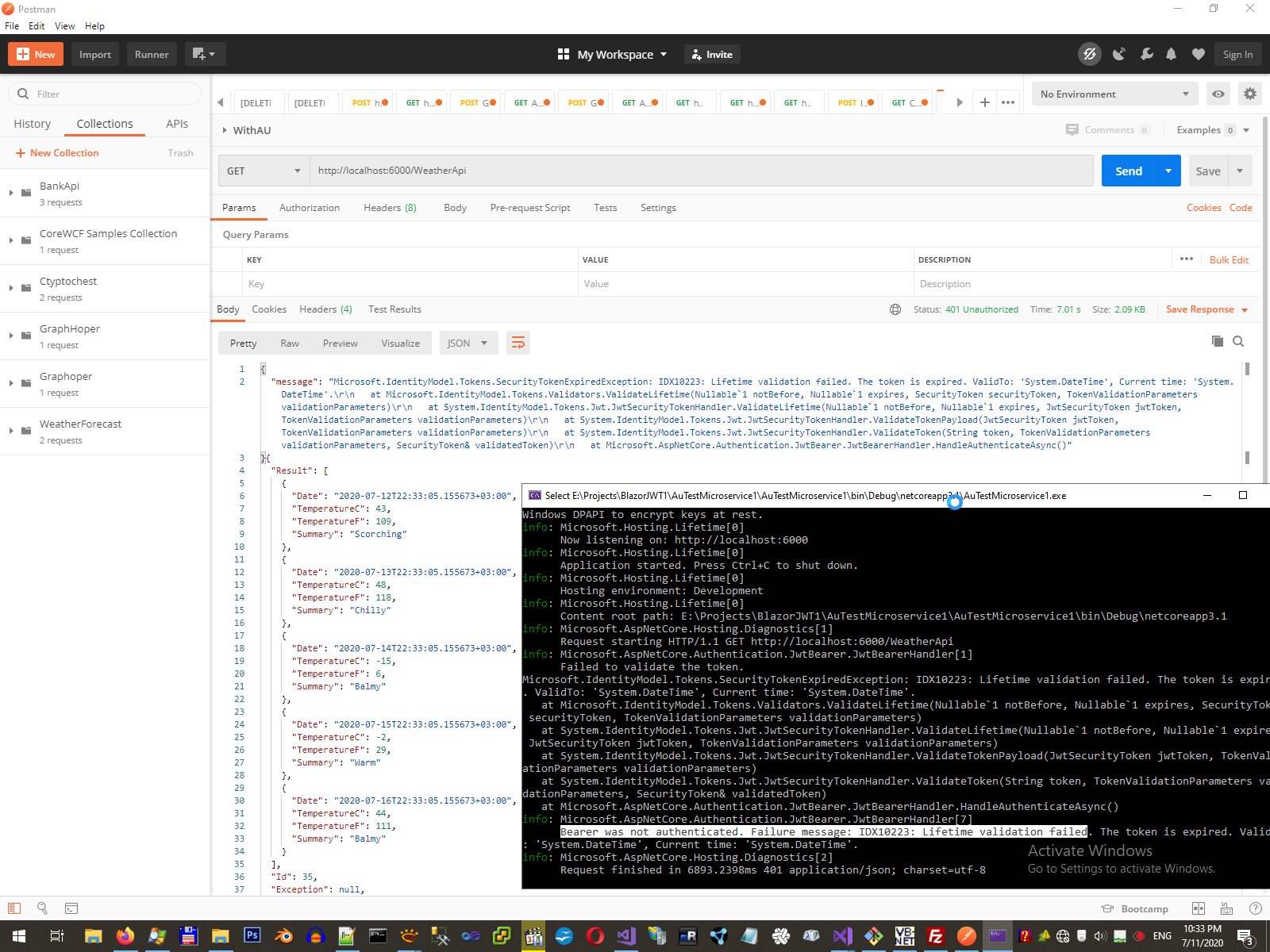Expand the CoreWCF Samples Collection
Viewport: 1270px width, 952px height.
pyautogui.click(x=11, y=240)
